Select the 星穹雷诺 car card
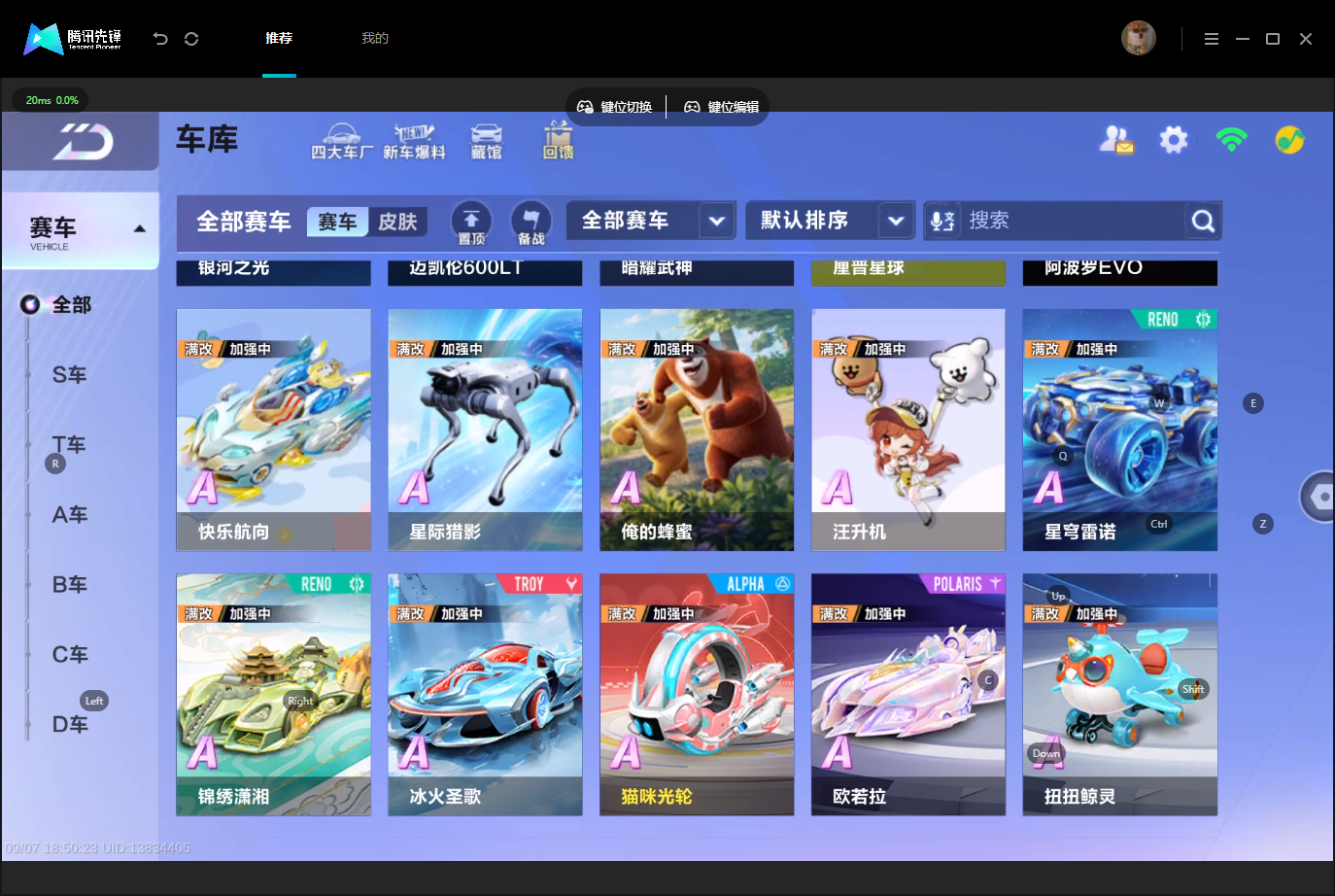This screenshot has width=1335, height=896. coord(1120,430)
